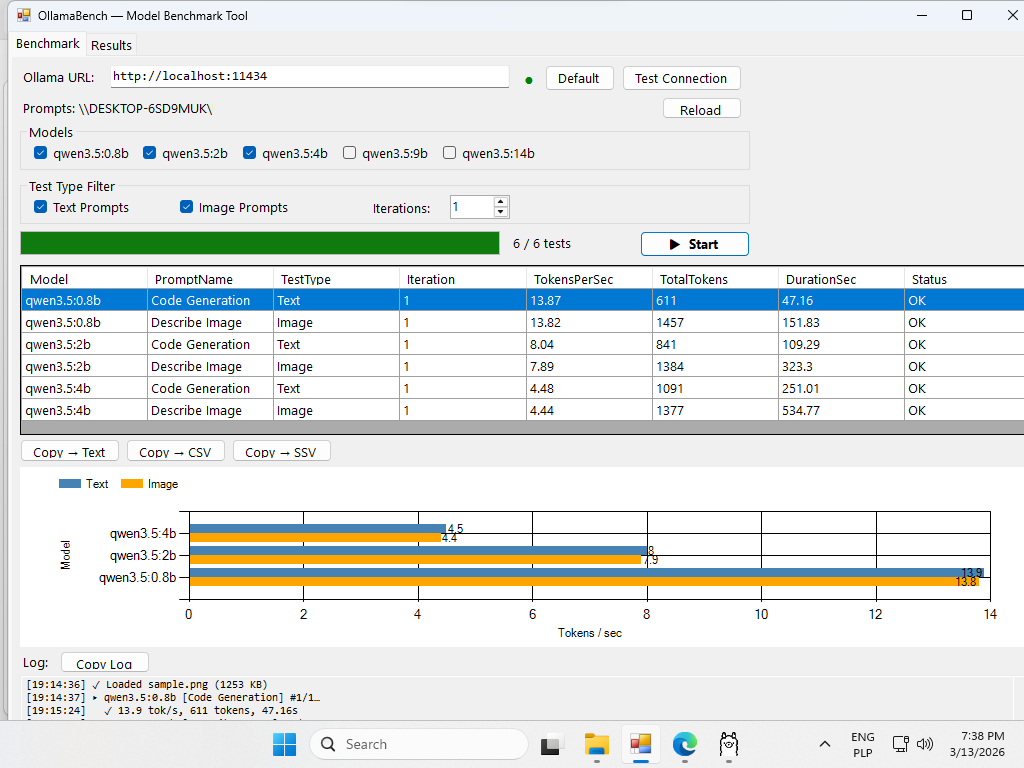The width and height of the screenshot is (1024, 768).
Task: Sort by the Status column header
Action: tap(964, 279)
